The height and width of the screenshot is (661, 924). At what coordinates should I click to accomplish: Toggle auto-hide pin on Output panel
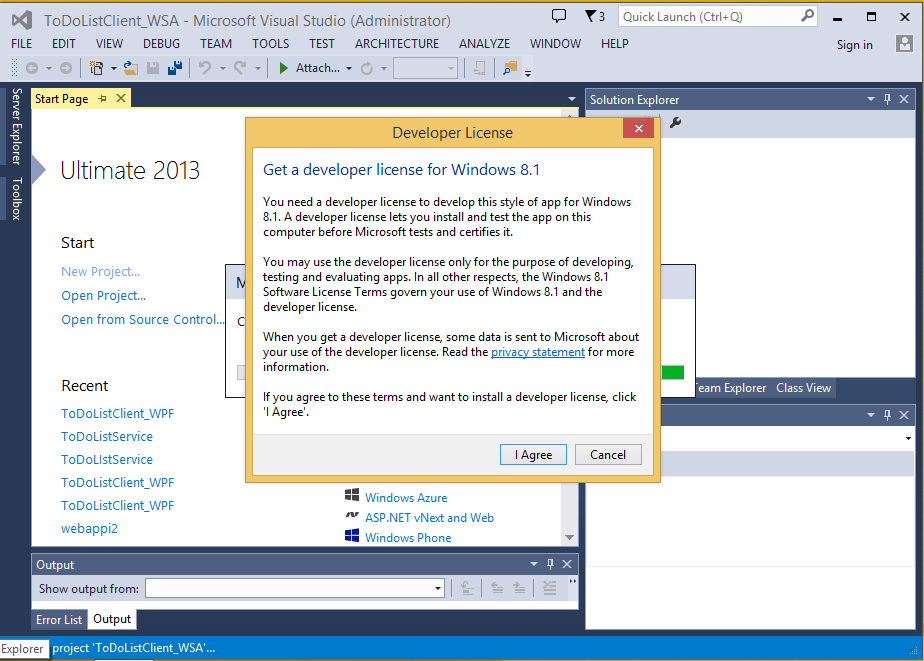(550, 564)
